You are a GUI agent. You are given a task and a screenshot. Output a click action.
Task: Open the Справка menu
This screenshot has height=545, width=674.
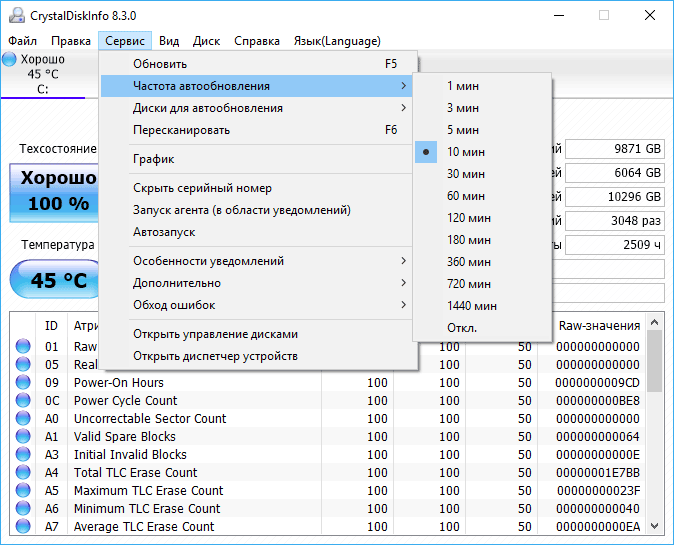pyautogui.click(x=257, y=41)
